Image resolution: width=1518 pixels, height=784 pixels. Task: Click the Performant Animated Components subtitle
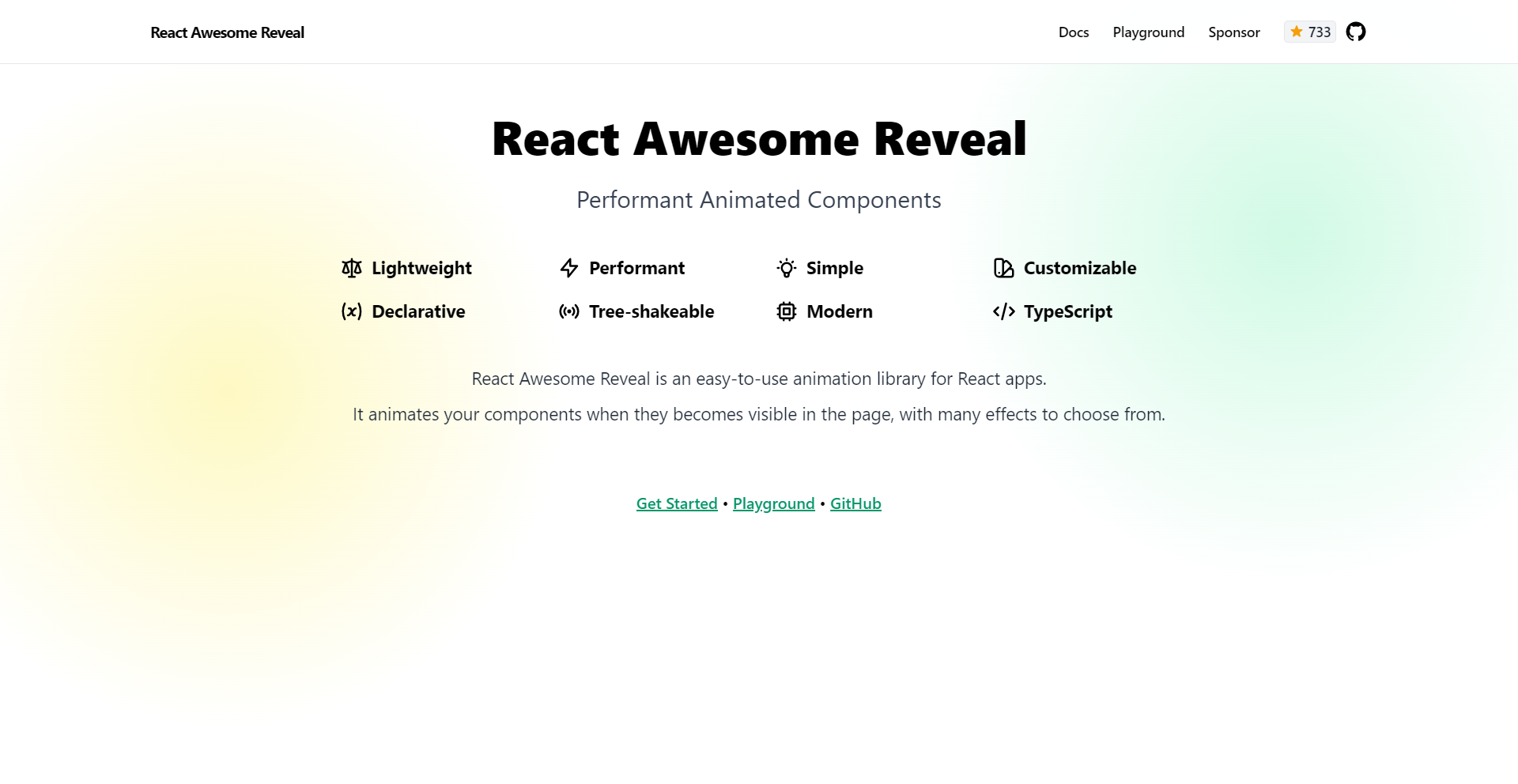[759, 200]
